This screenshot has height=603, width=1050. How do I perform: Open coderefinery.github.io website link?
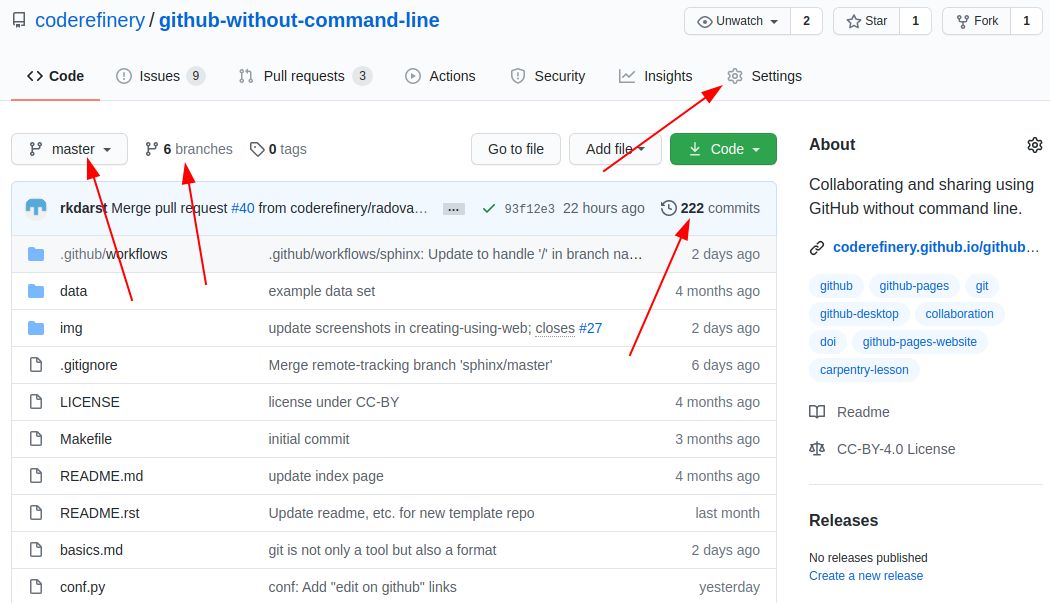(935, 247)
